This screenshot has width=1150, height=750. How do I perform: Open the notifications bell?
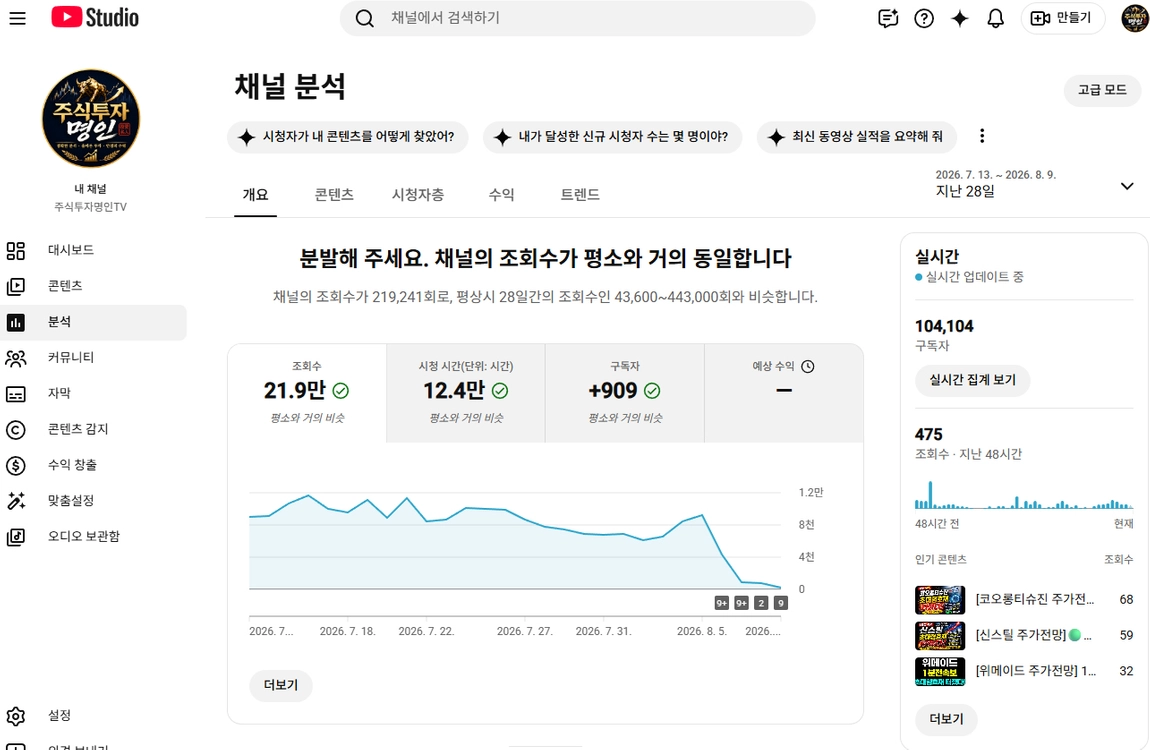click(x=995, y=18)
